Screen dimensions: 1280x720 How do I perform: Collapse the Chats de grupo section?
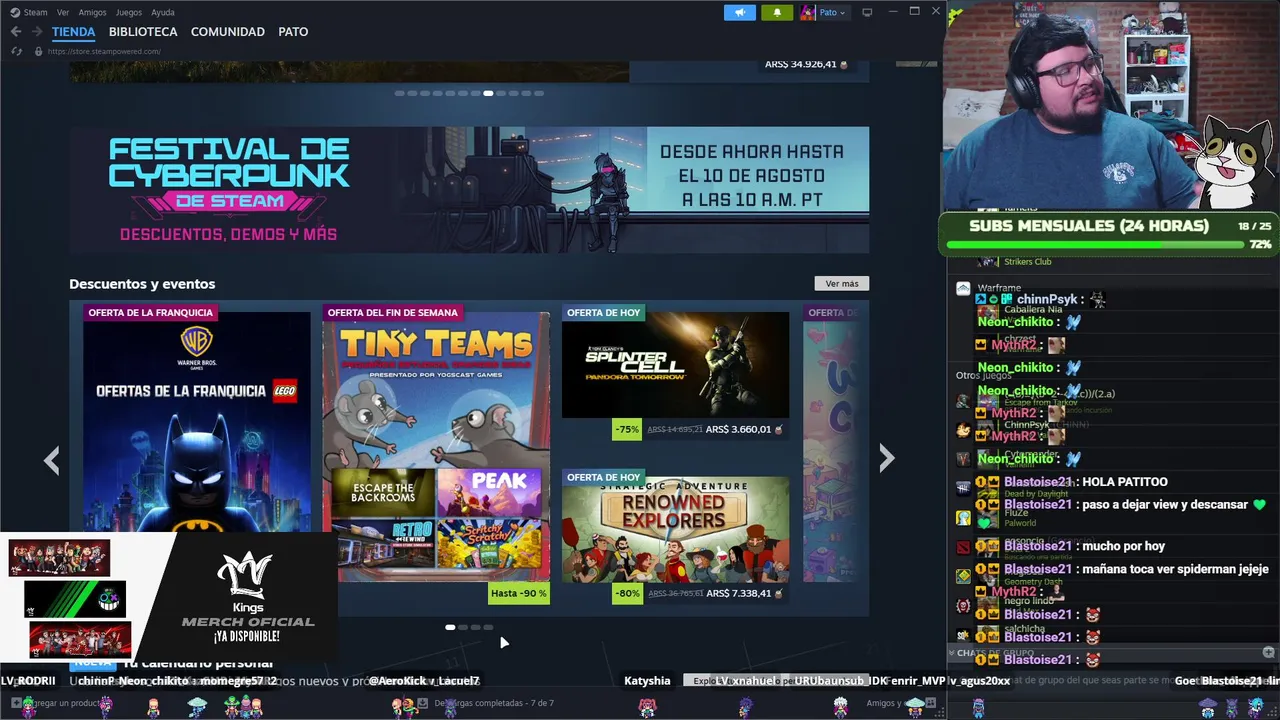(952, 653)
